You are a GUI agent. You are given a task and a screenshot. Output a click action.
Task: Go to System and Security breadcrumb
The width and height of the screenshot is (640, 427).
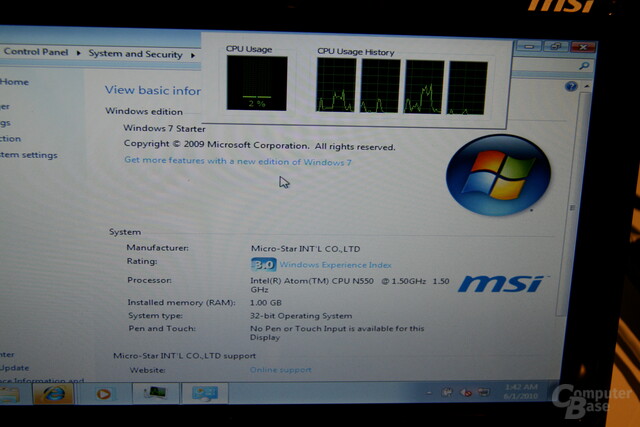136,54
